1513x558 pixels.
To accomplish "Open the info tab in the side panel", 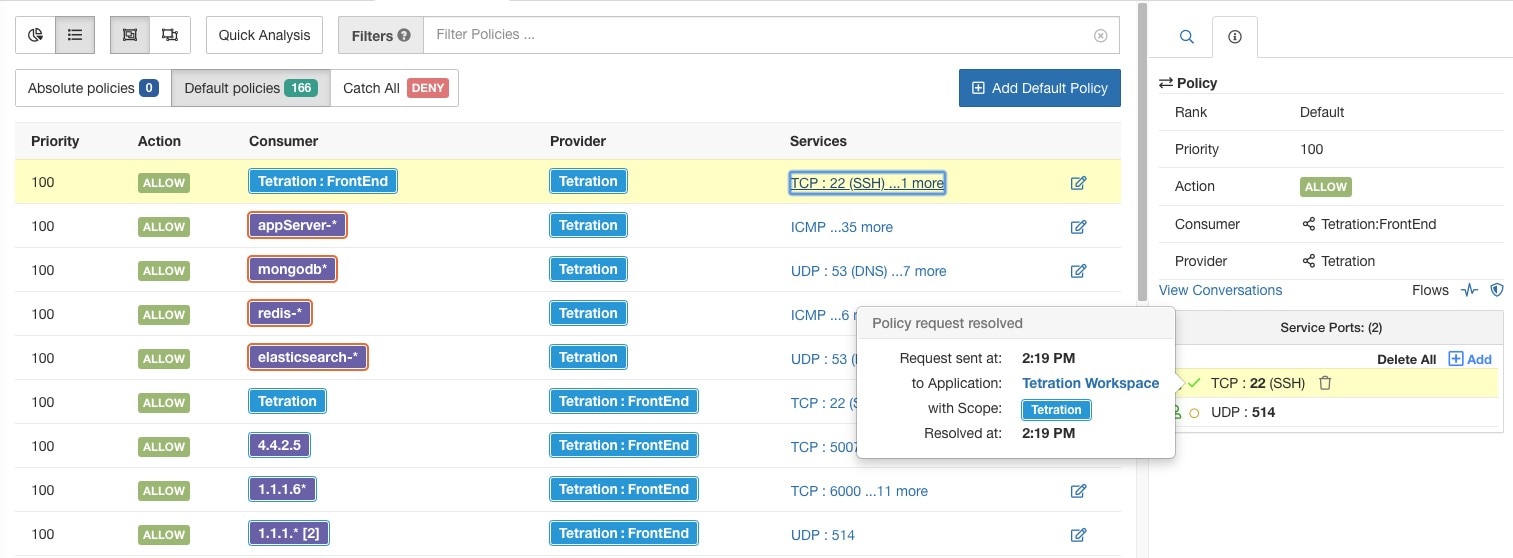I will point(1234,37).
